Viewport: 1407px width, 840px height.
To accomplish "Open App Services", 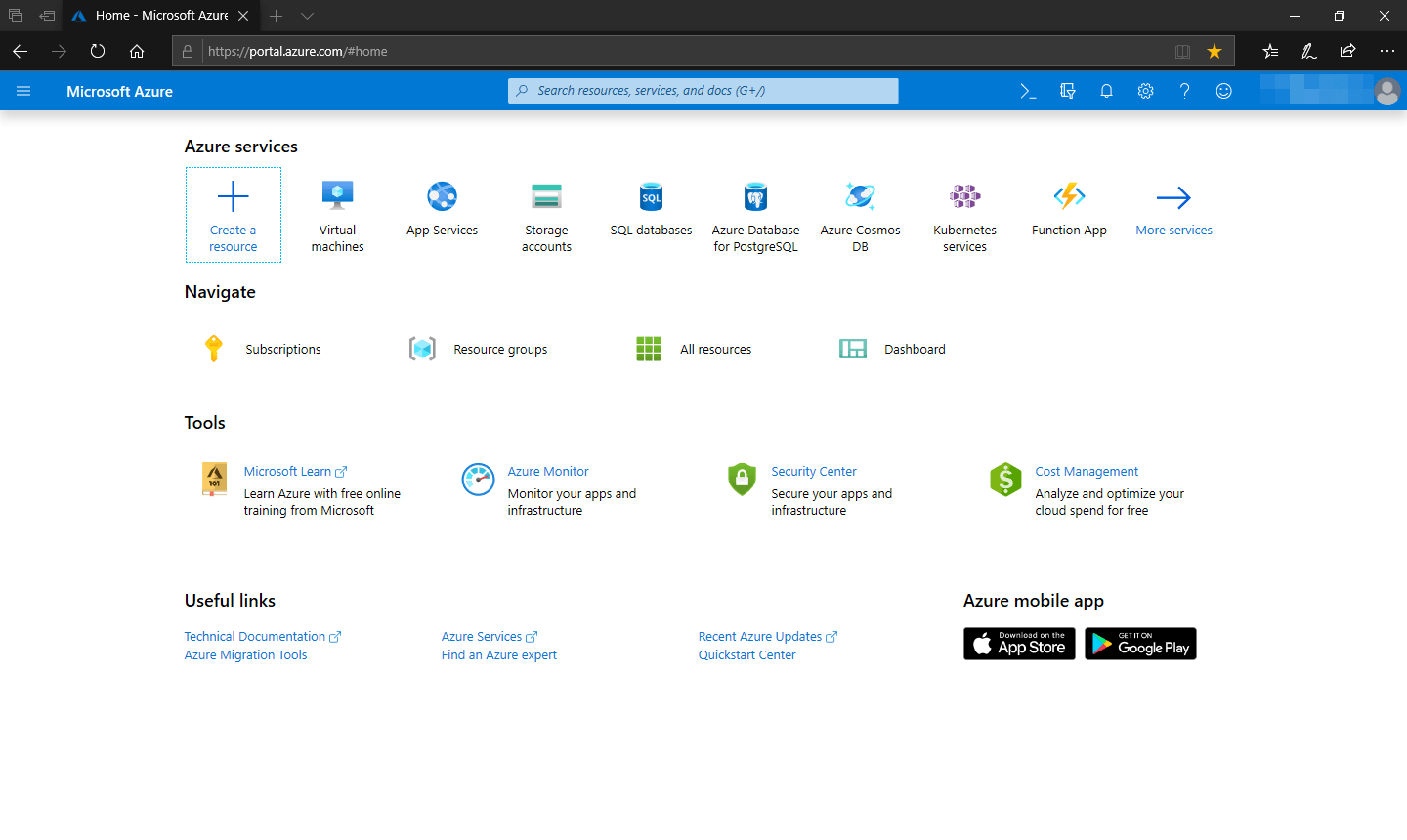I will [x=442, y=207].
